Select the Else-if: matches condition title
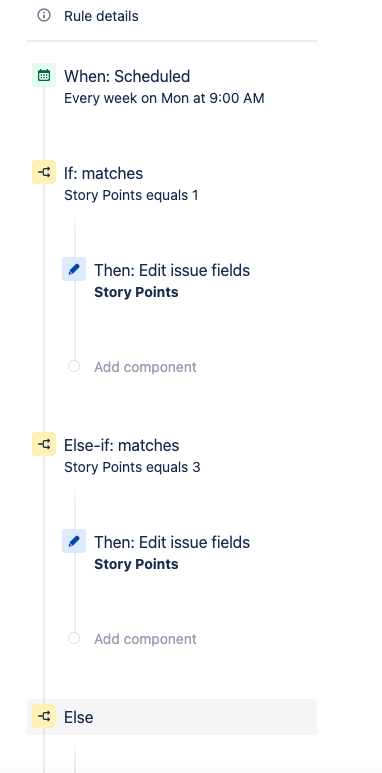Viewport: 382px width, 773px height. pyautogui.click(x=122, y=446)
